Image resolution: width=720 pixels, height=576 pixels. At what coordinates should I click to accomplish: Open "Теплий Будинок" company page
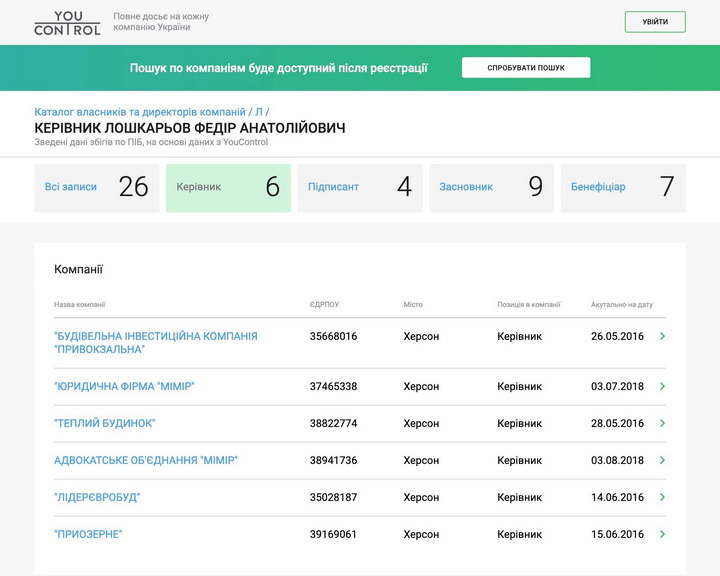[x=105, y=423]
